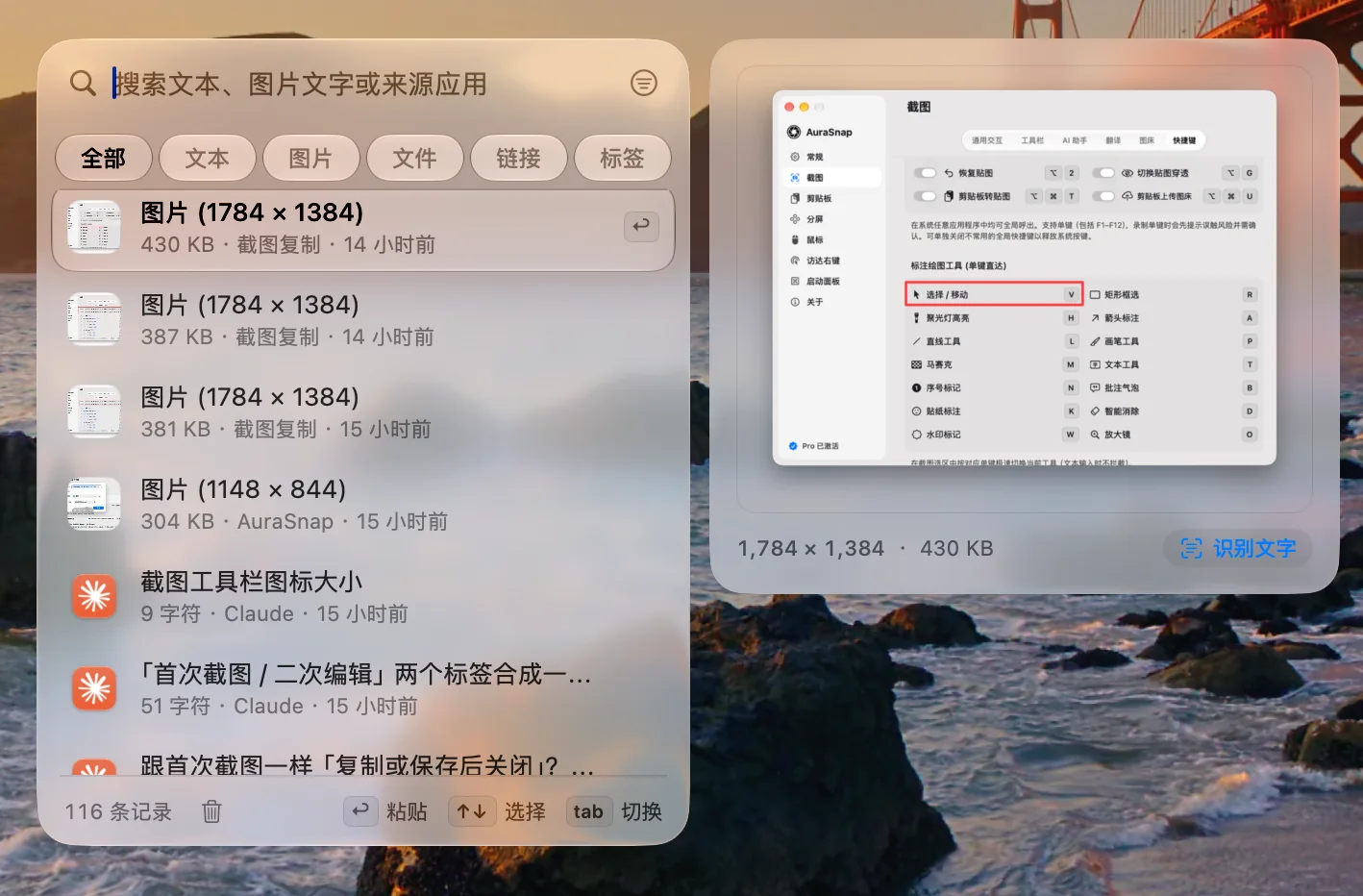Click the return key icon beside 粘贴
The image size is (1363, 896).
click(360, 811)
